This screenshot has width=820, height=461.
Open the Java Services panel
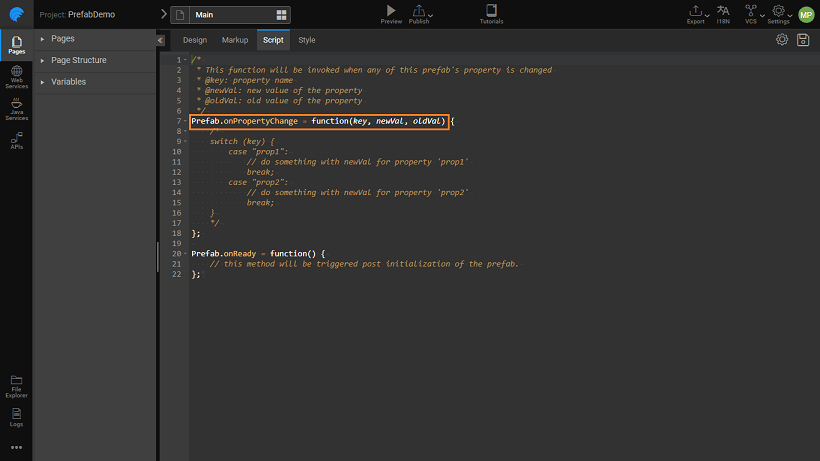pyautogui.click(x=16, y=109)
